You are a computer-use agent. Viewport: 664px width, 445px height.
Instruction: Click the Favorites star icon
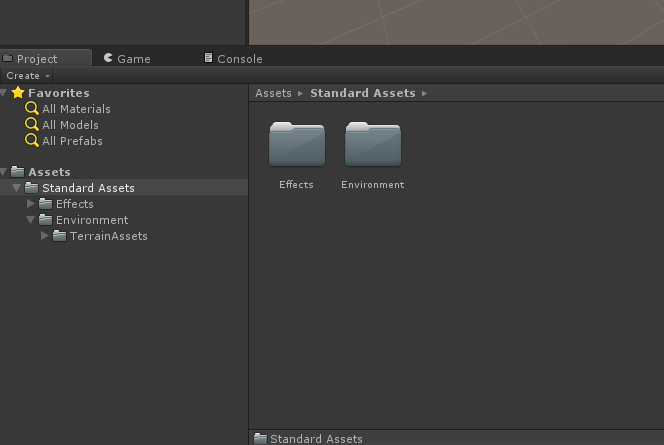(x=18, y=92)
